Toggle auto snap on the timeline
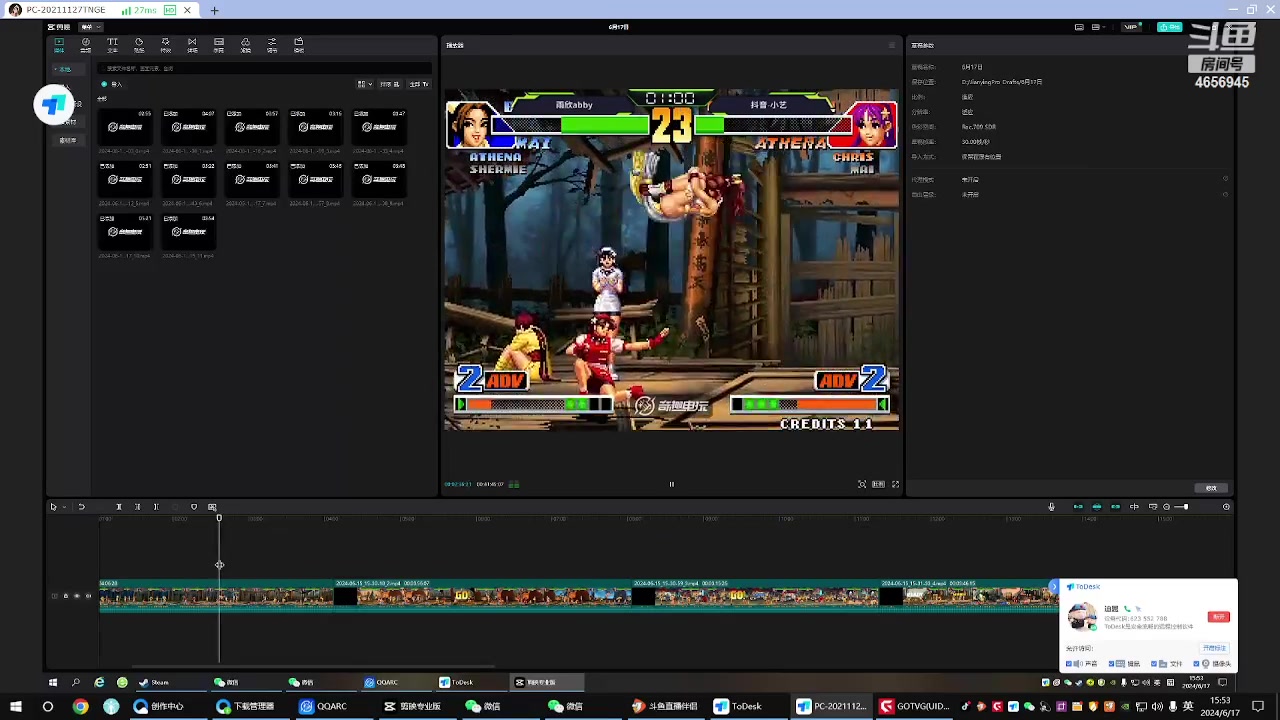This screenshot has width=1280, height=720. tap(1097, 507)
